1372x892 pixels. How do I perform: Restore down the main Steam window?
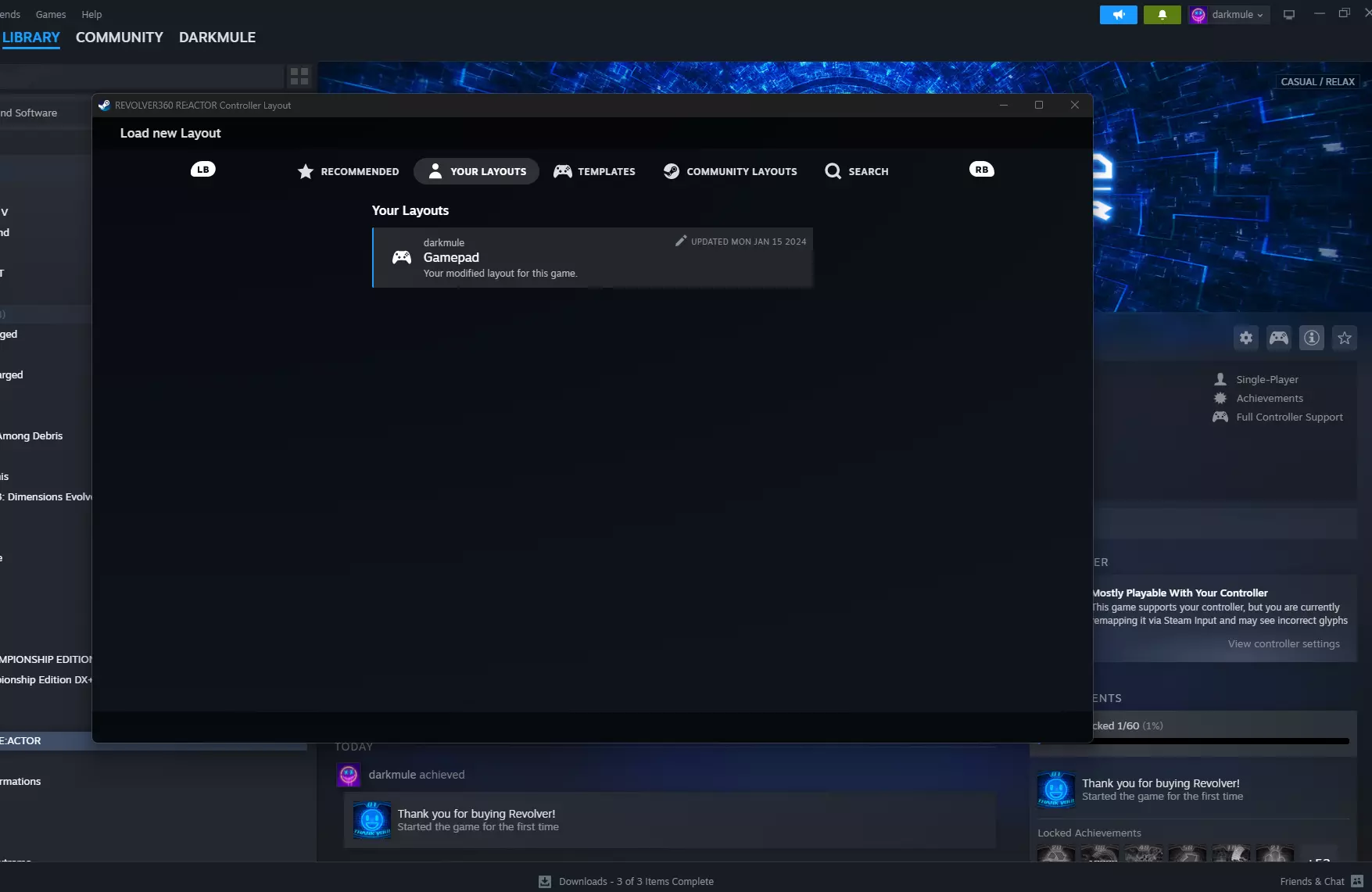[1345, 13]
